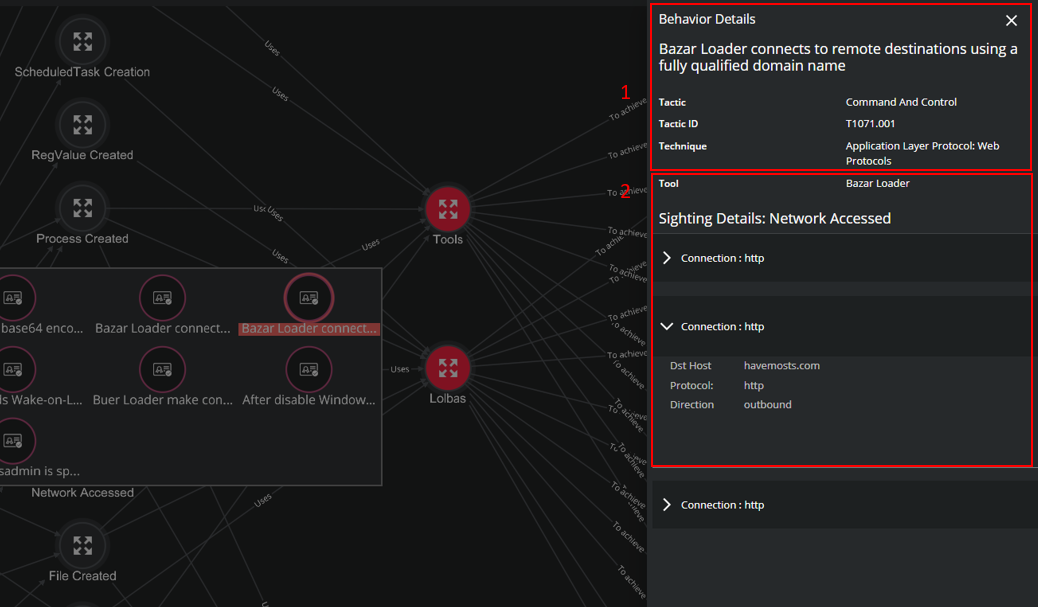Close the Behavior Details panel
This screenshot has height=607, width=1038.
tap(1011, 21)
